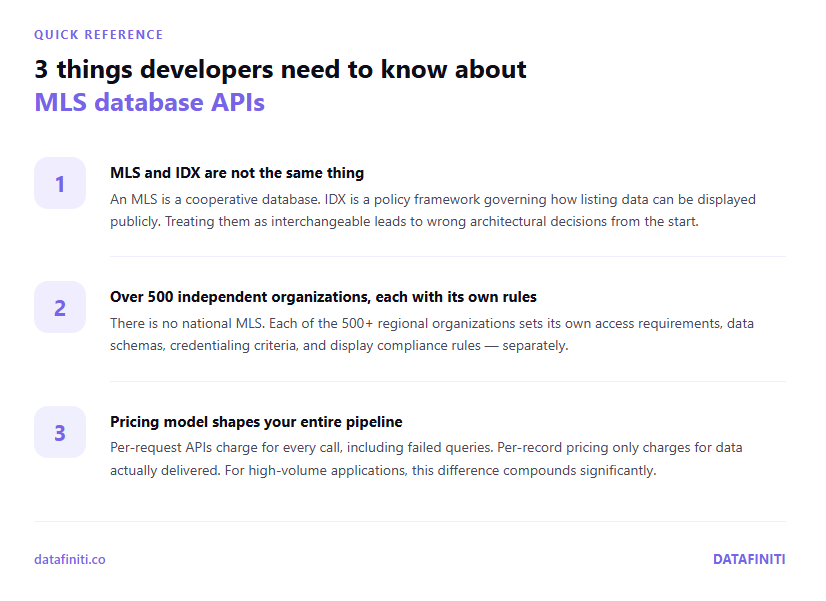Select the badge next to the pricing model section
Screen dimensions: 826x601
pyautogui.click(x=60, y=432)
